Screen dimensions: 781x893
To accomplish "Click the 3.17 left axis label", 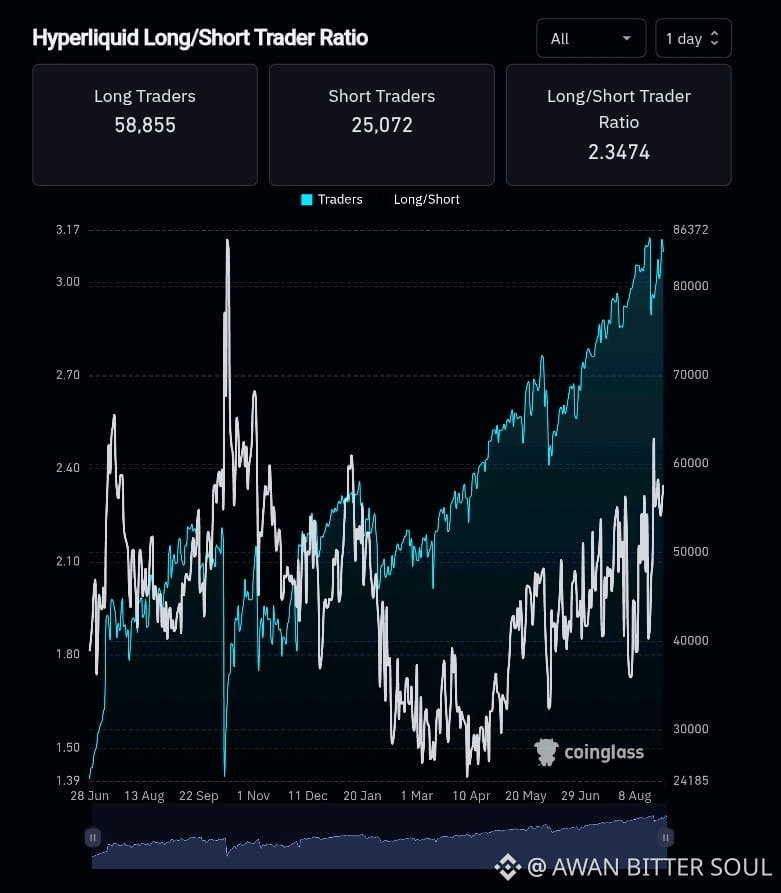I will 68,230.
